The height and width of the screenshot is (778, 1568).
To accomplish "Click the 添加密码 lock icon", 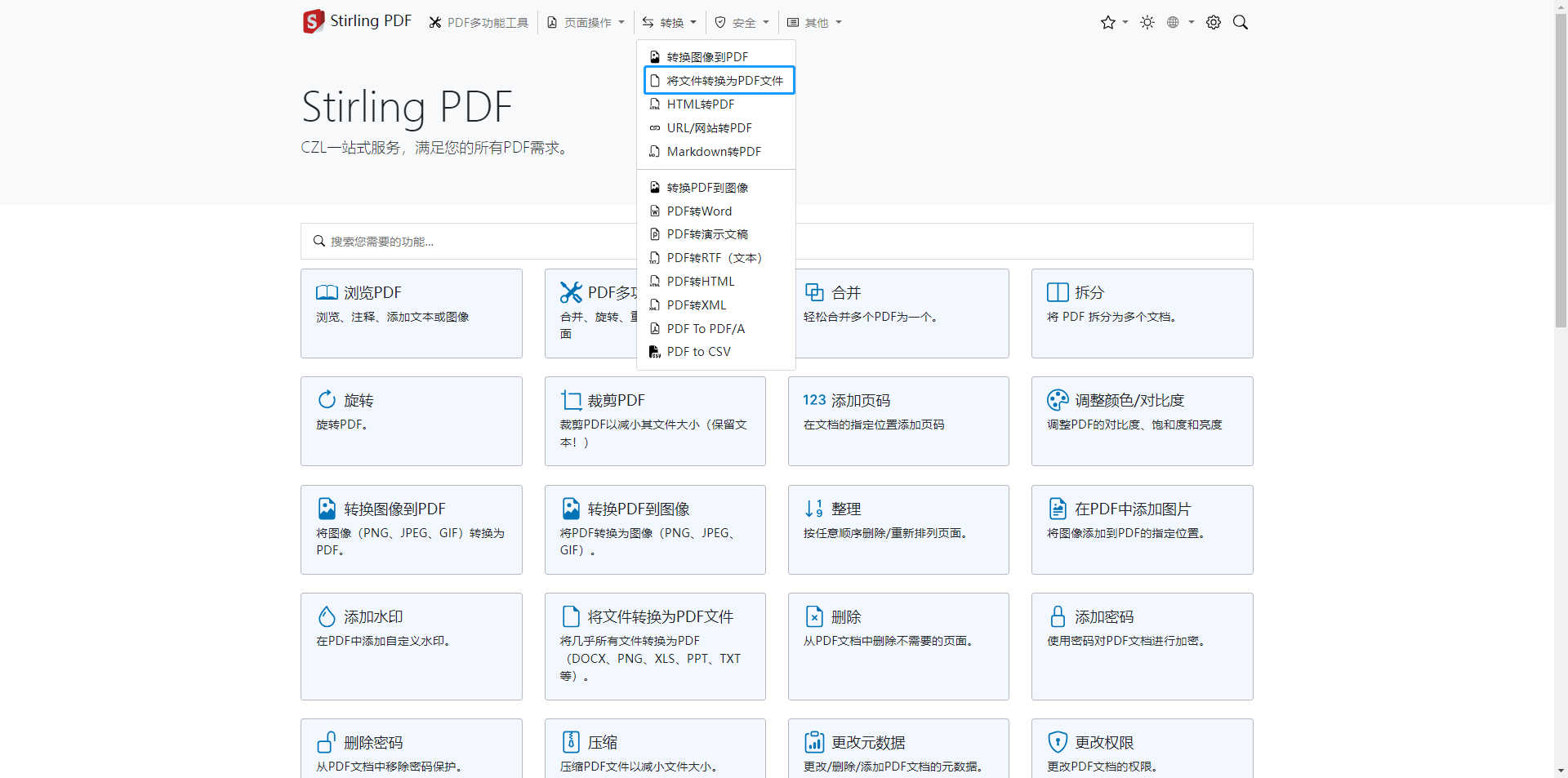I will 1058,616.
